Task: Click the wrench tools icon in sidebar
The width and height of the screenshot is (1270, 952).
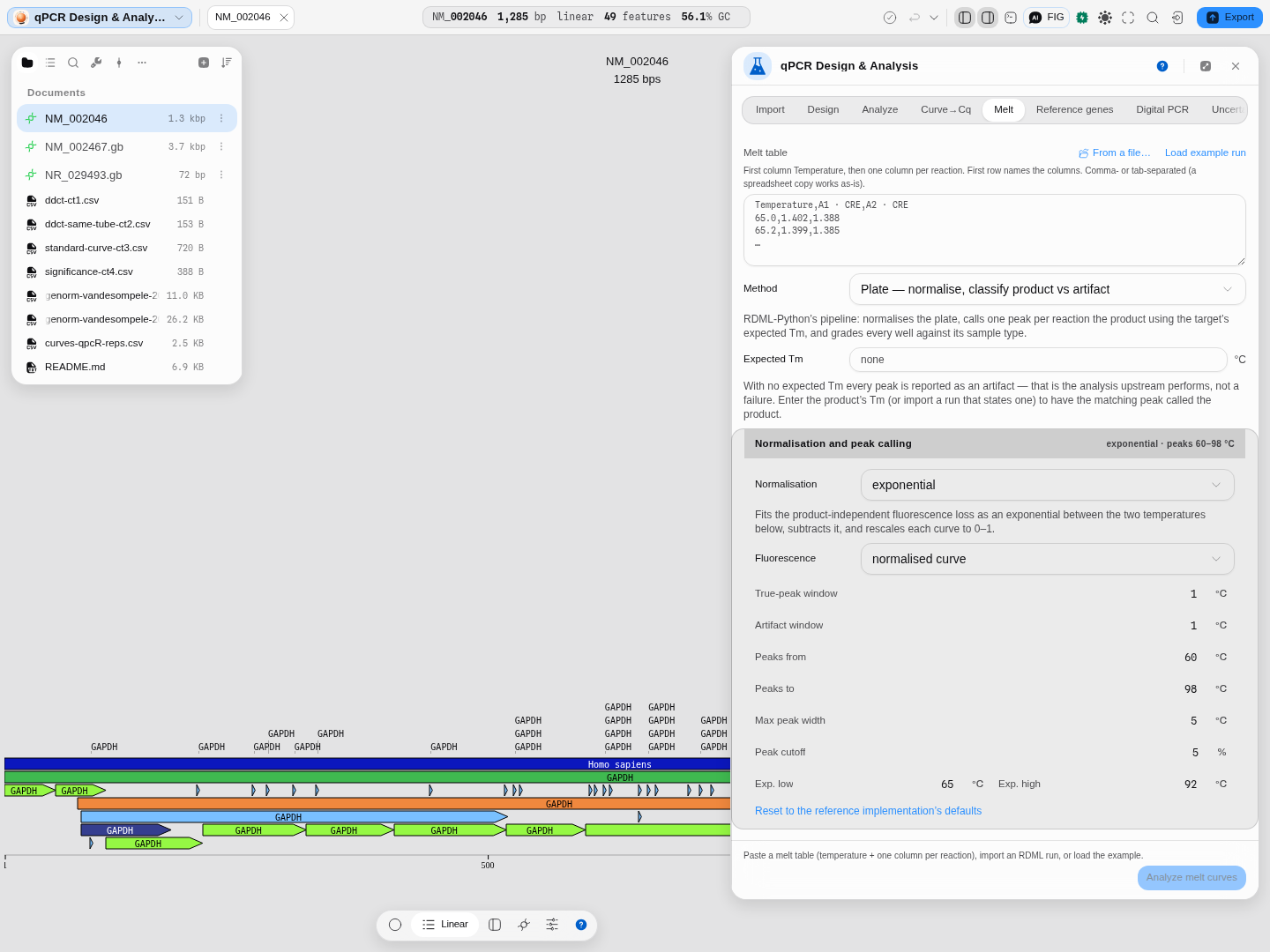Action: click(x=96, y=63)
